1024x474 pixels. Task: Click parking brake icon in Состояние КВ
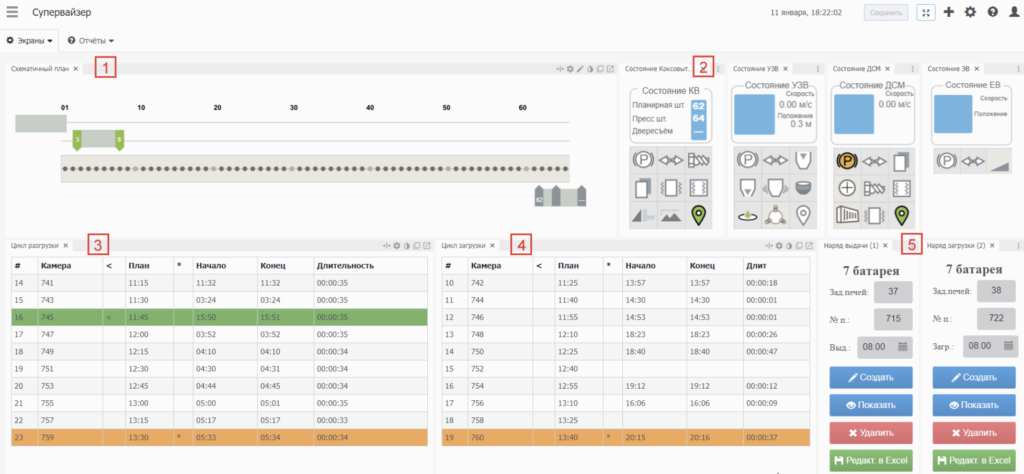[643, 161]
